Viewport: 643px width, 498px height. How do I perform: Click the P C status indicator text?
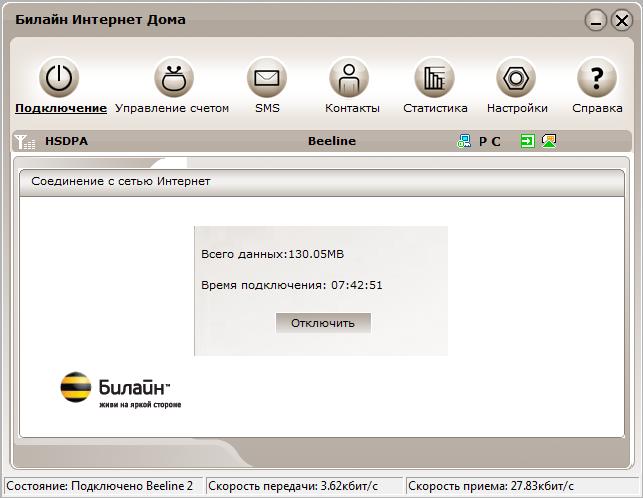pos(490,142)
